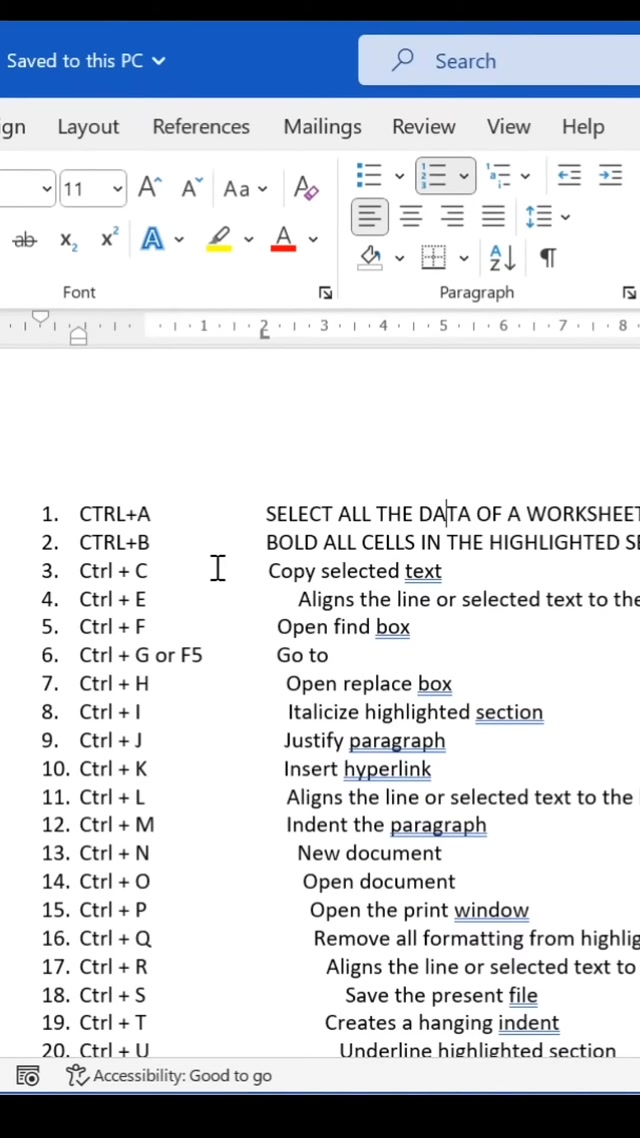Image resolution: width=640 pixels, height=1138 pixels.
Task: Click Accessibility: Good to go status
Action: click(x=170, y=1076)
